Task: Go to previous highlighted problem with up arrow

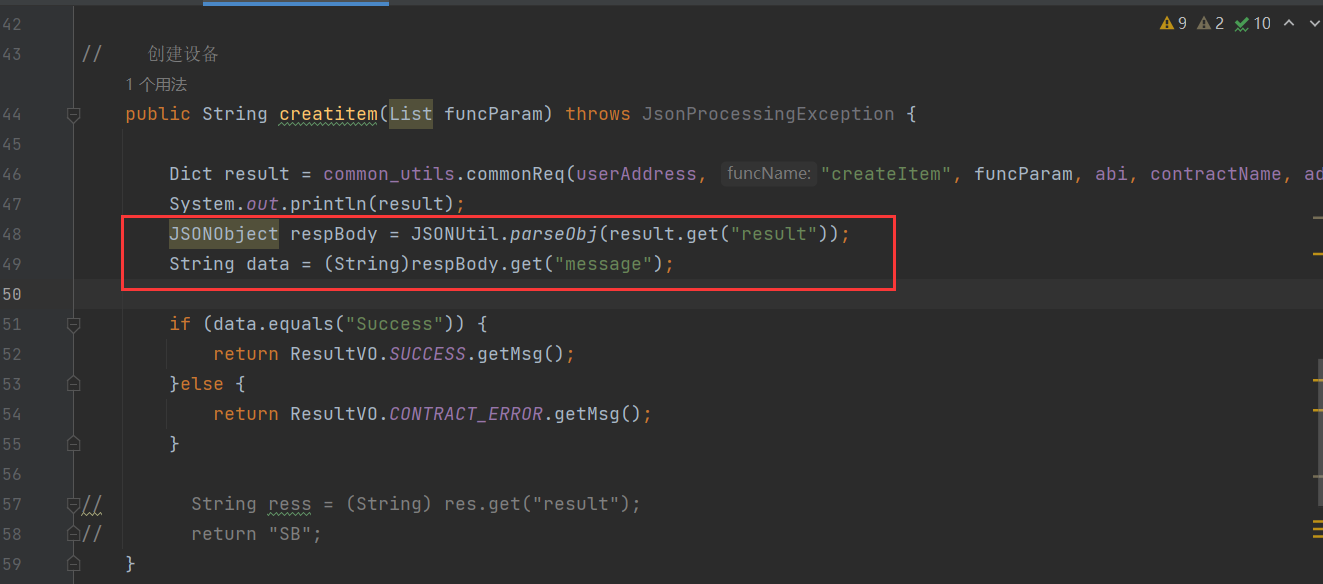Action: coord(1288,23)
